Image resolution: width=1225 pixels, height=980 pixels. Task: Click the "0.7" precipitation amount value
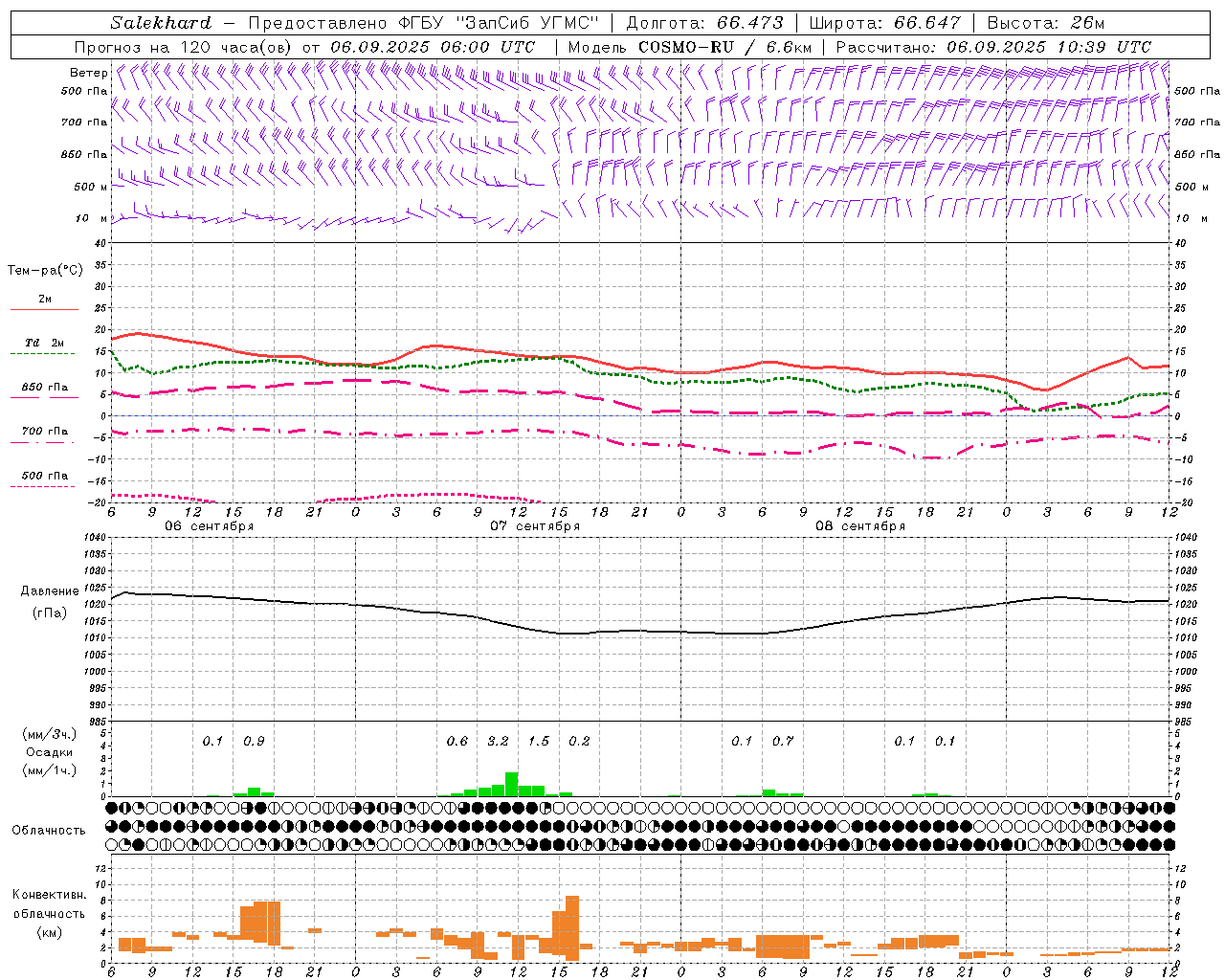[x=783, y=741]
